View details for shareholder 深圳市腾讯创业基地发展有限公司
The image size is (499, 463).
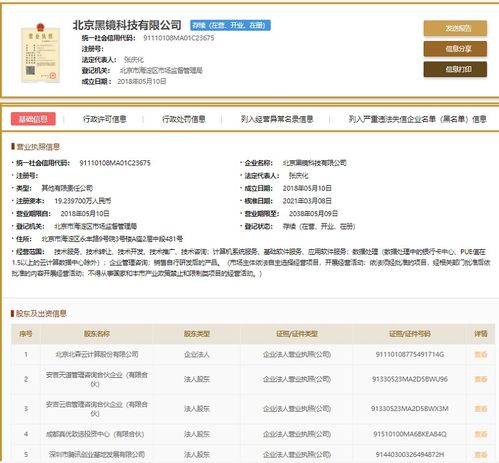pos(480,454)
